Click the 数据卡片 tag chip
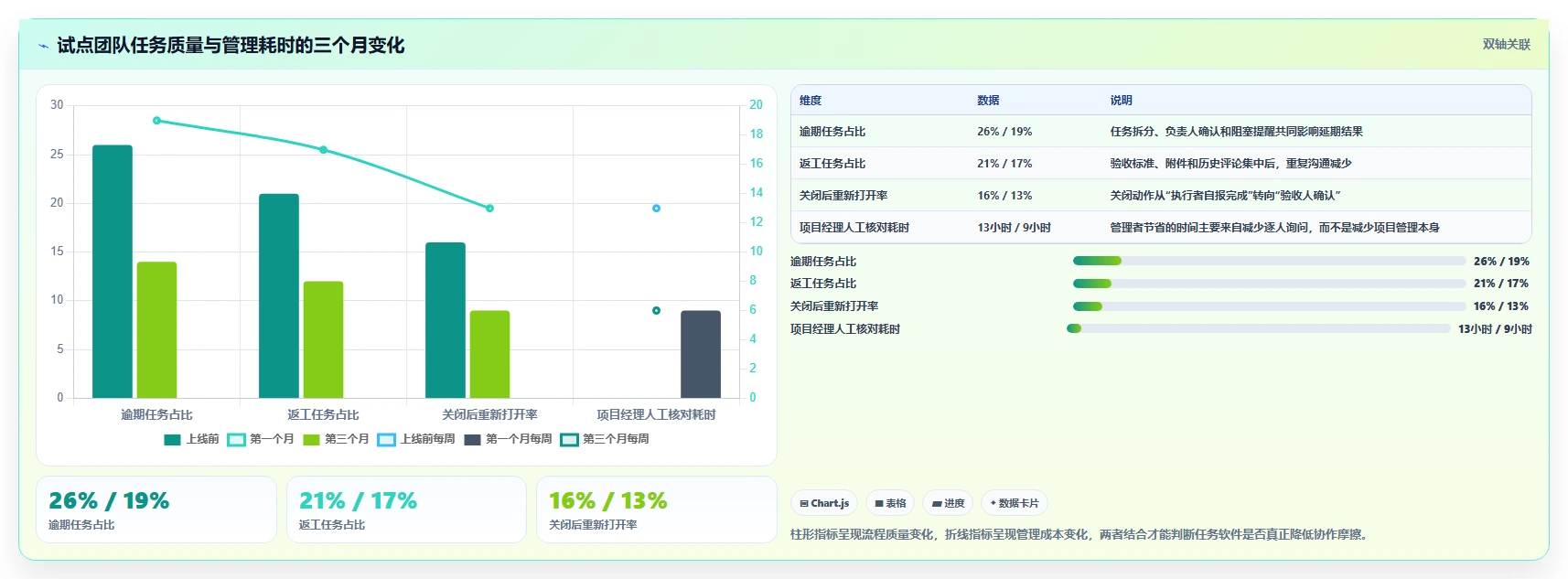Viewport: 1568px width, 579px height. [1015, 503]
